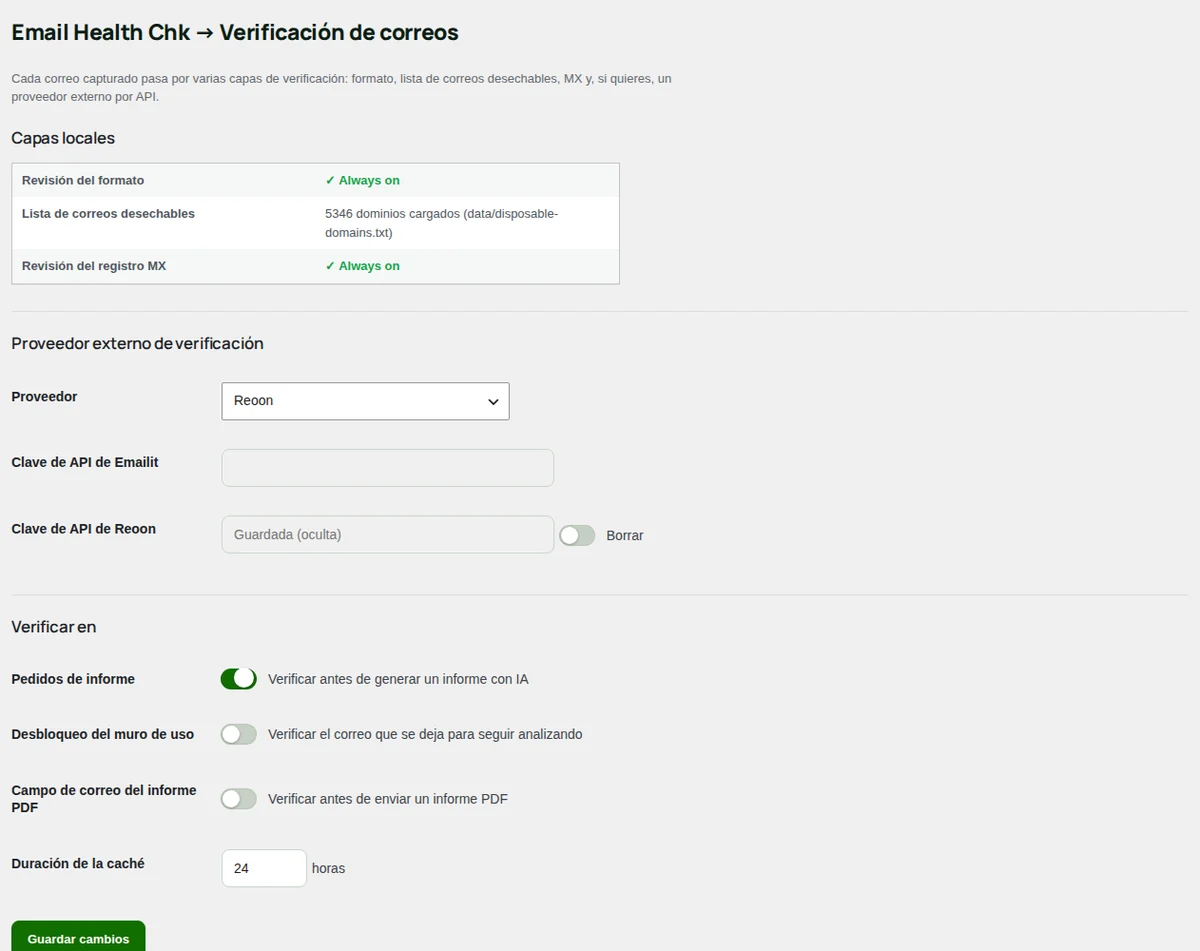Image resolution: width=1200 pixels, height=951 pixels.
Task: Click the Proveedor field label
Action: [x=44, y=397]
